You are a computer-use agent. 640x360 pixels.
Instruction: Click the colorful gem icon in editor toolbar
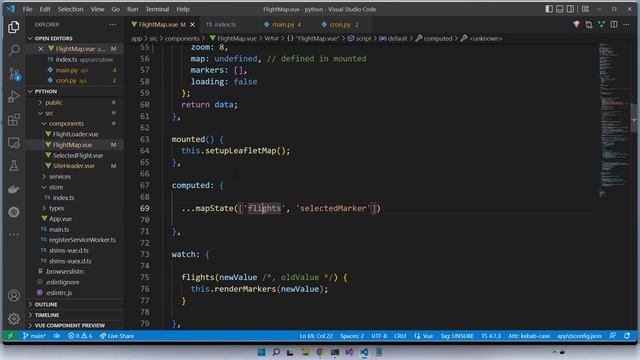[576, 25]
